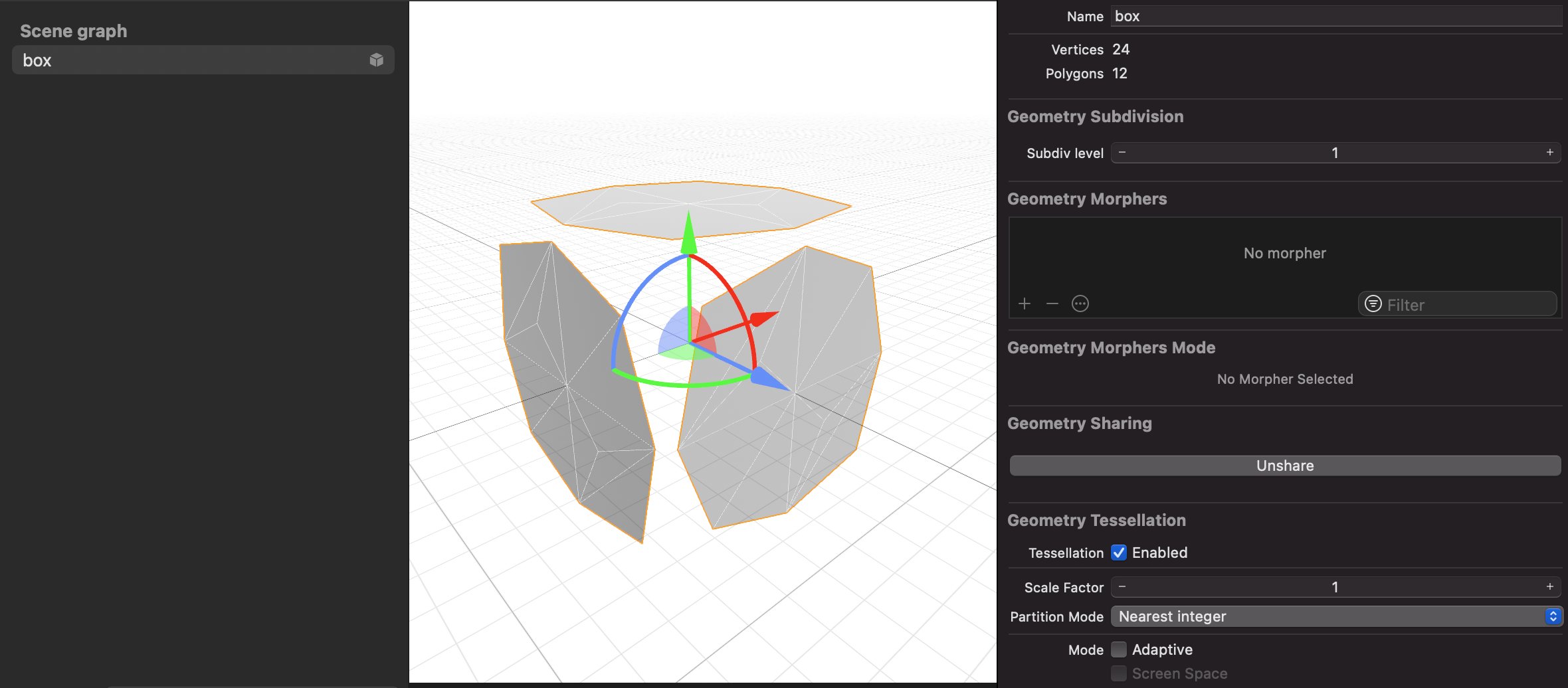The height and width of the screenshot is (688, 1568).
Task: Decrease Scale Factor using minus button
Action: (1122, 587)
